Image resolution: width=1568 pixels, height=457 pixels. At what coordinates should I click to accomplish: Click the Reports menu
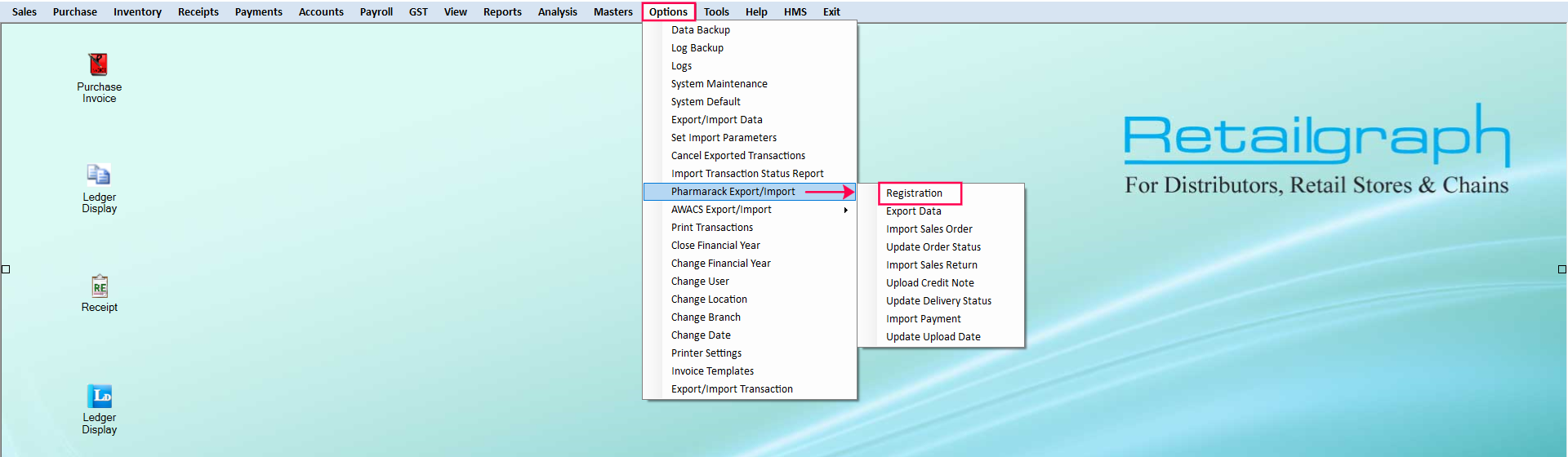(502, 12)
